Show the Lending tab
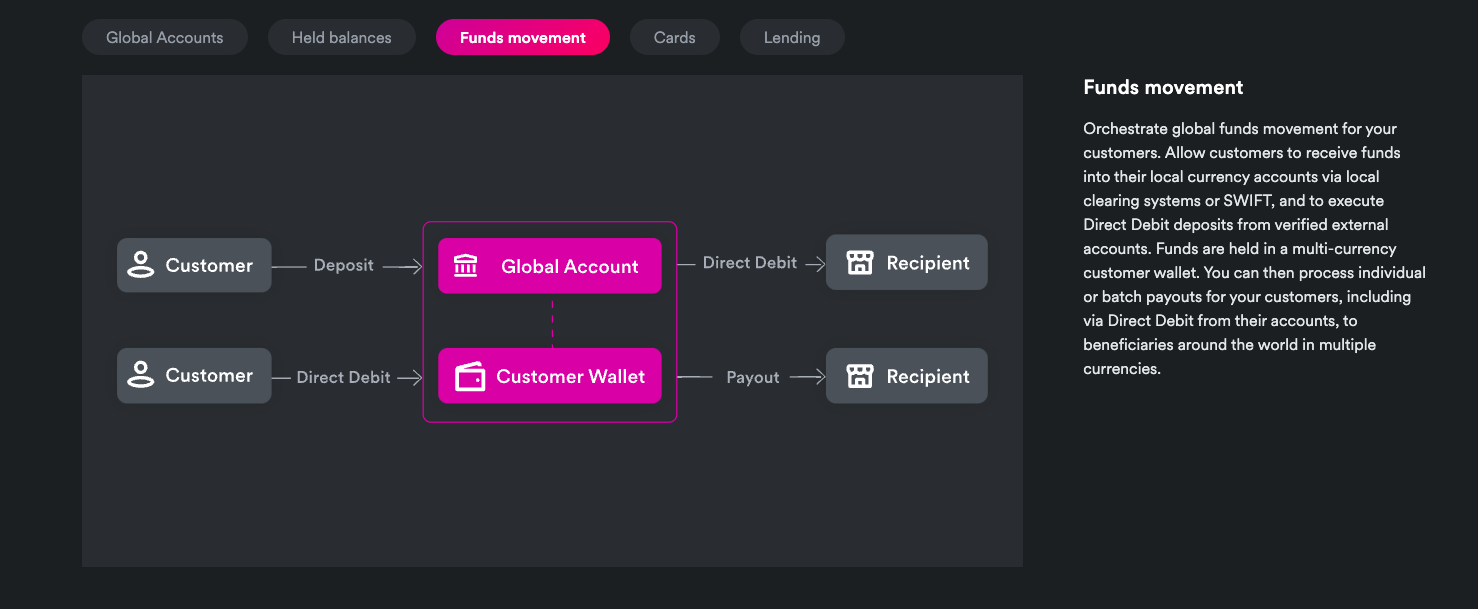Image resolution: width=1478 pixels, height=609 pixels. (792, 38)
